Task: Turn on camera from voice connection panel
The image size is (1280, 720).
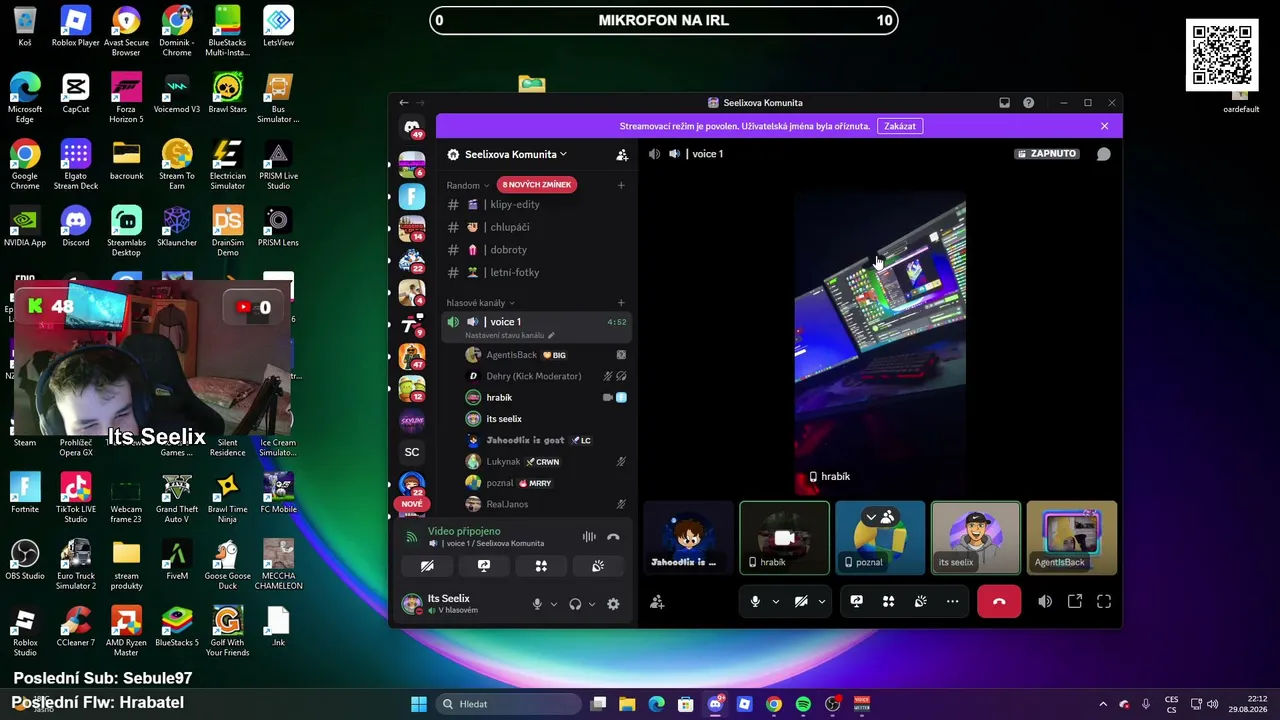Action: click(x=427, y=566)
